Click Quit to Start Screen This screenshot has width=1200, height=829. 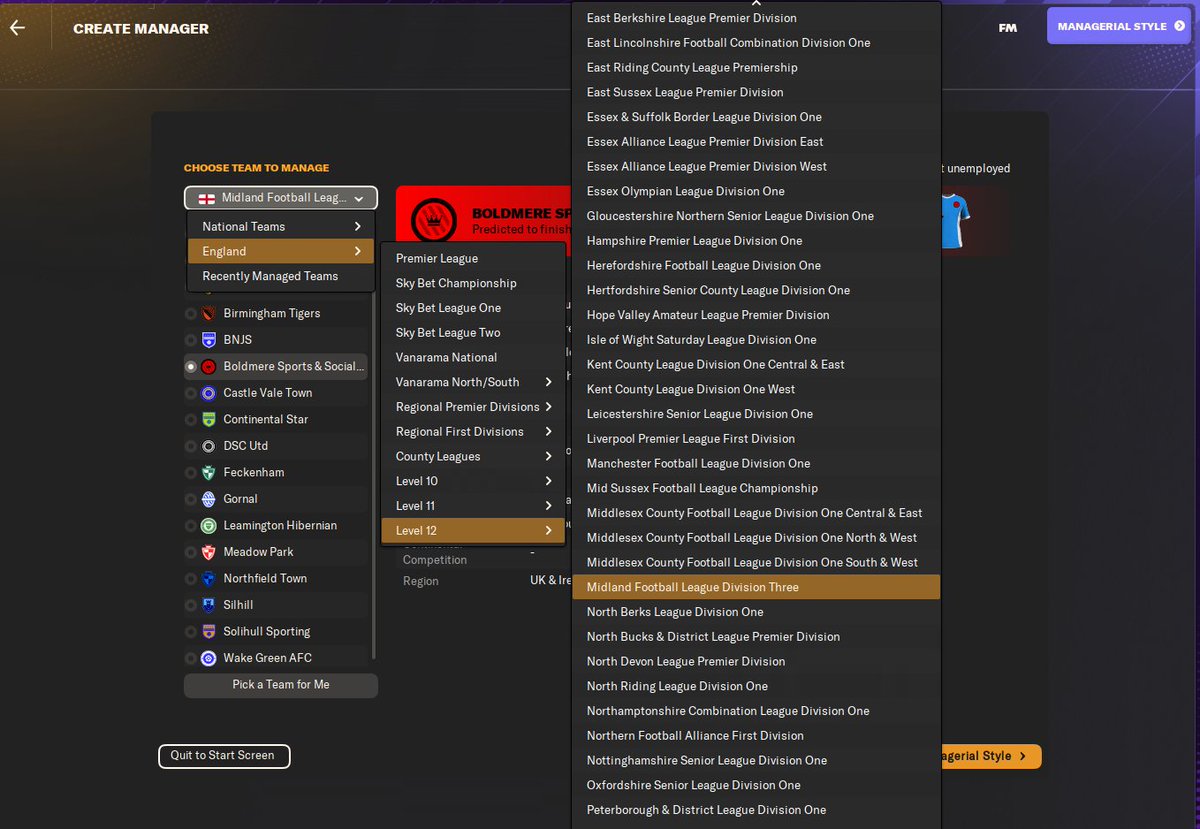click(224, 756)
